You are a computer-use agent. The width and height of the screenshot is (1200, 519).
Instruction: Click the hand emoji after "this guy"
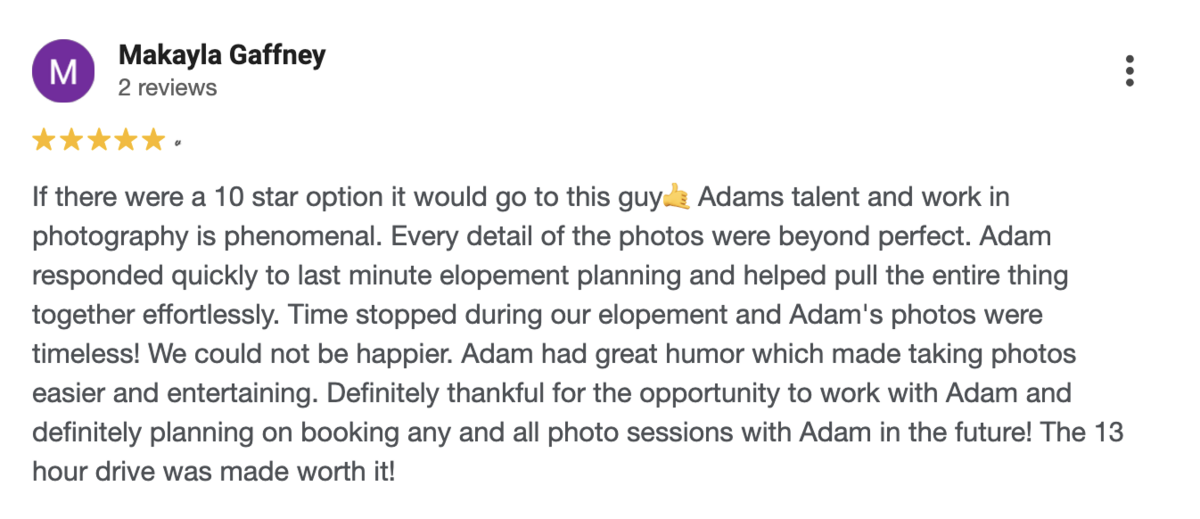coord(677,198)
